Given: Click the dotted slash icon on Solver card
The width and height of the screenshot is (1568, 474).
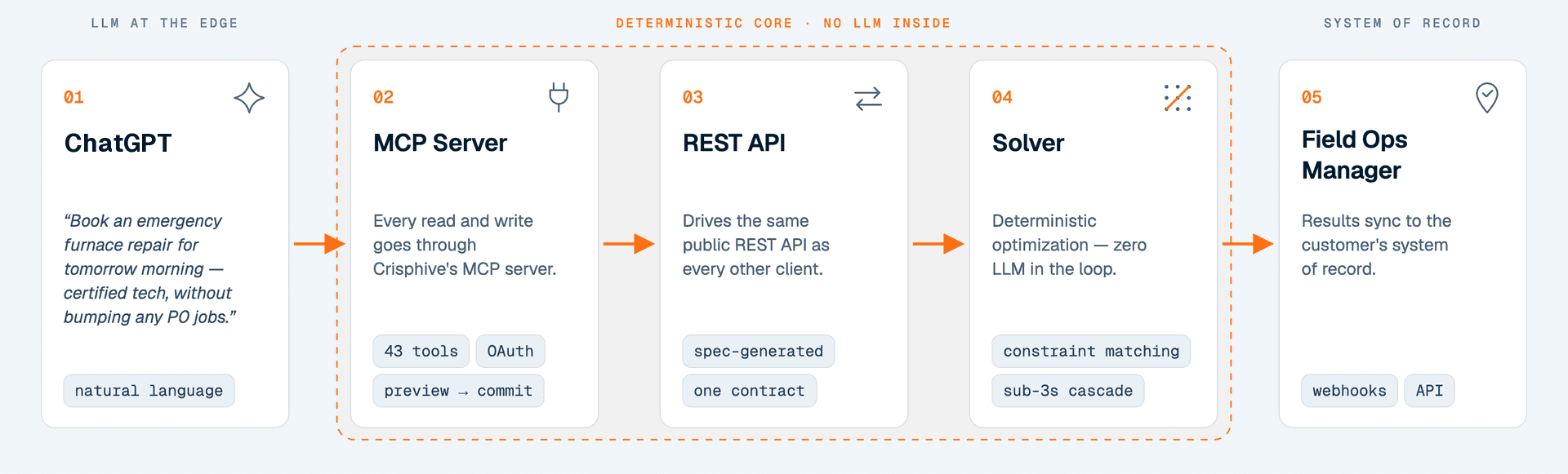Looking at the screenshot, I should click(1178, 98).
